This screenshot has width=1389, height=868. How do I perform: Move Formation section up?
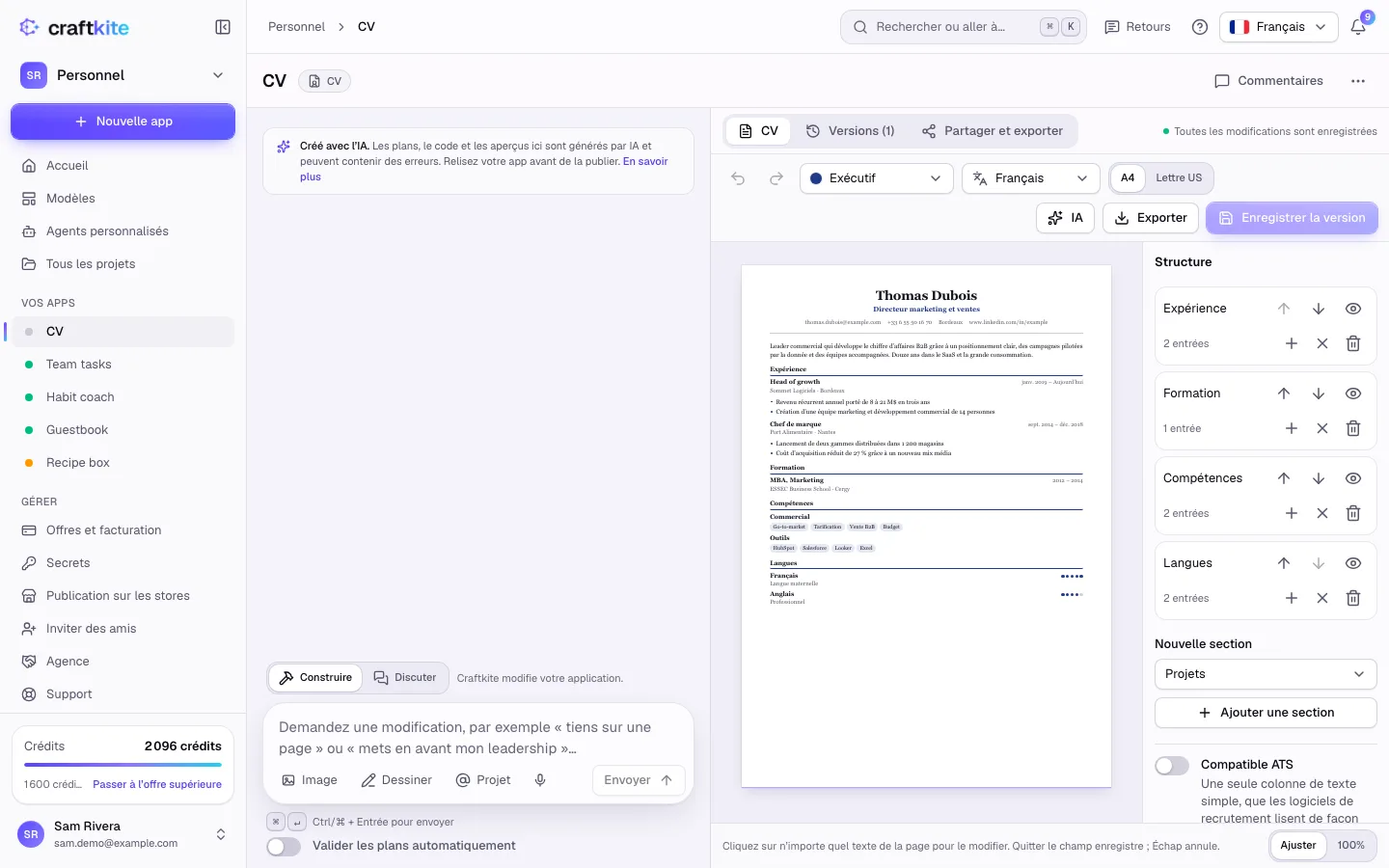[1284, 393]
